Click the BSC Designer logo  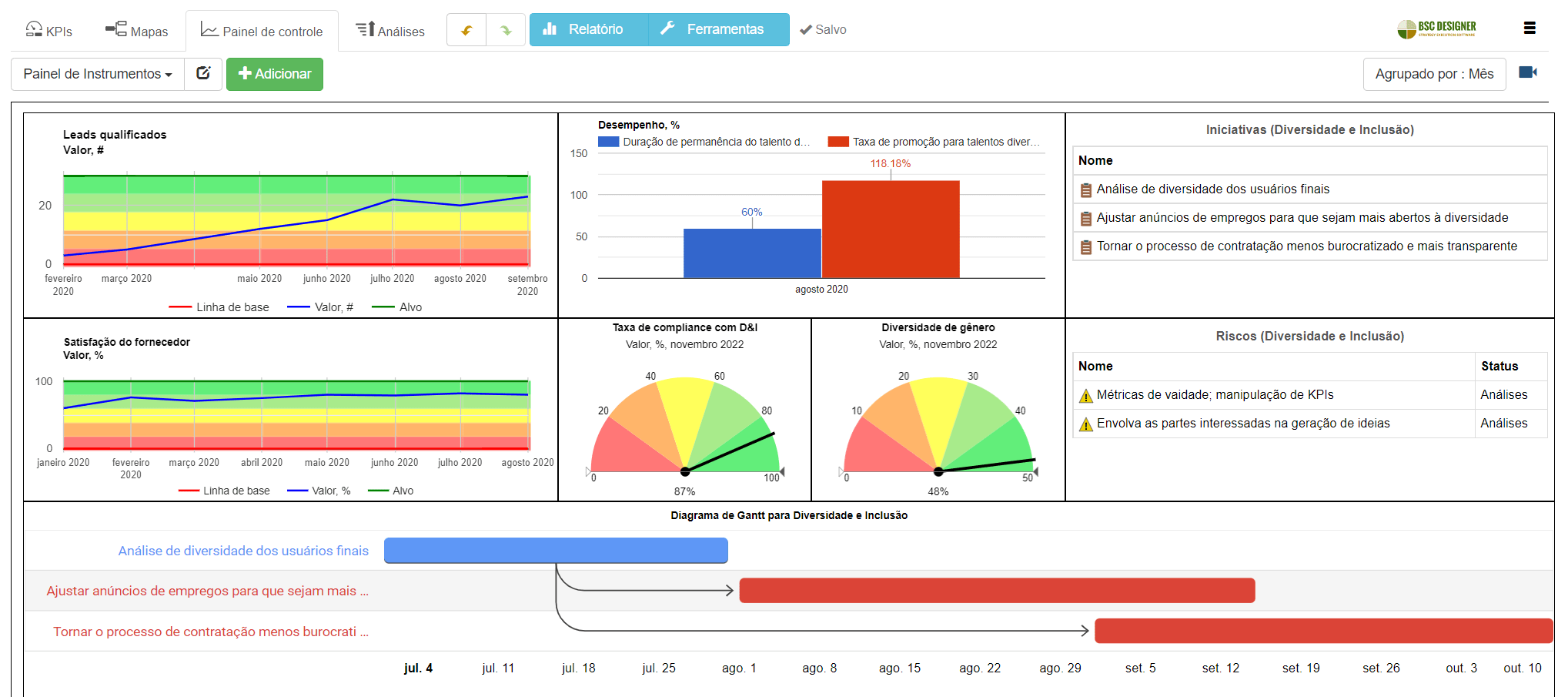1437,27
